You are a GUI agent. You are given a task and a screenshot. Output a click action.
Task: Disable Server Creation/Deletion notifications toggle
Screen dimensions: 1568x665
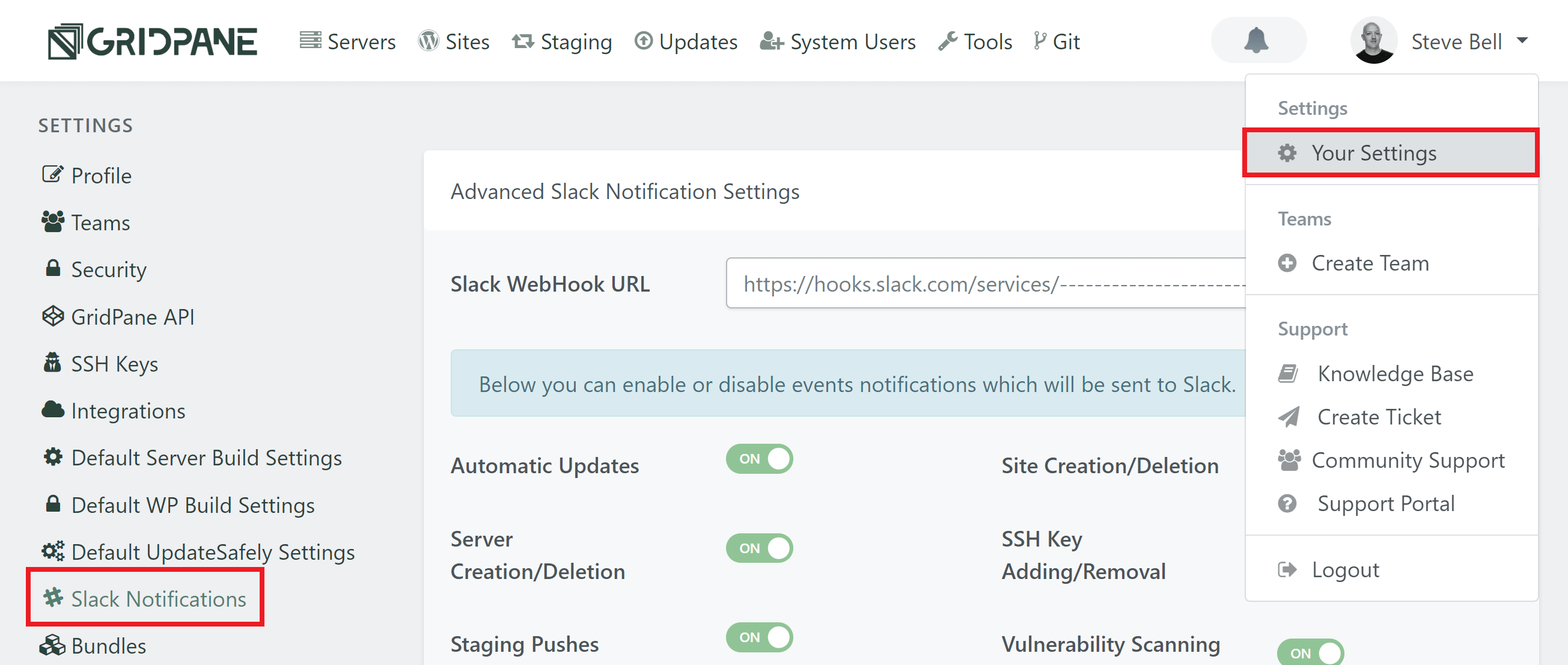(759, 548)
